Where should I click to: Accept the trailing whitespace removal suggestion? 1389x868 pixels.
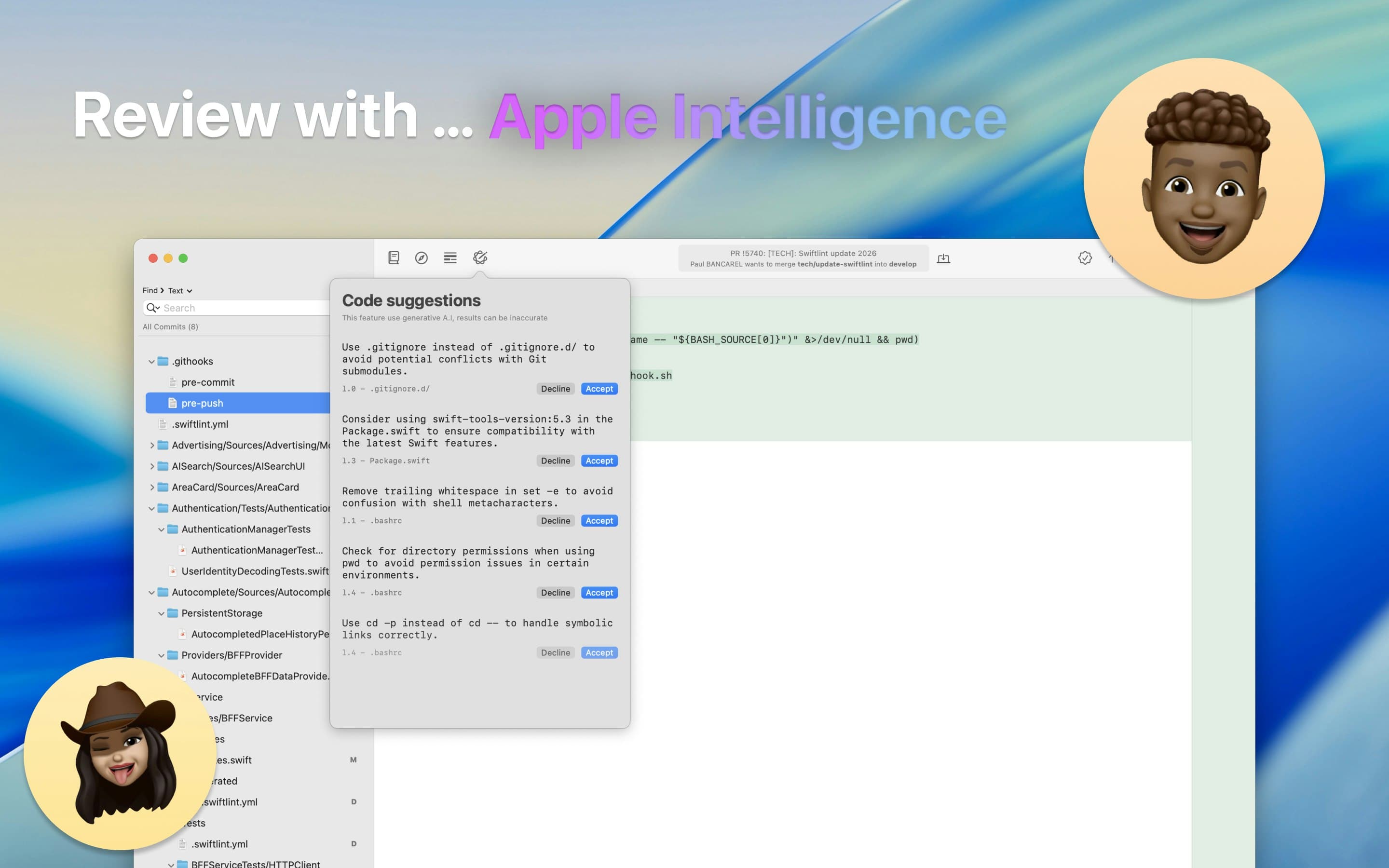pos(599,520)
